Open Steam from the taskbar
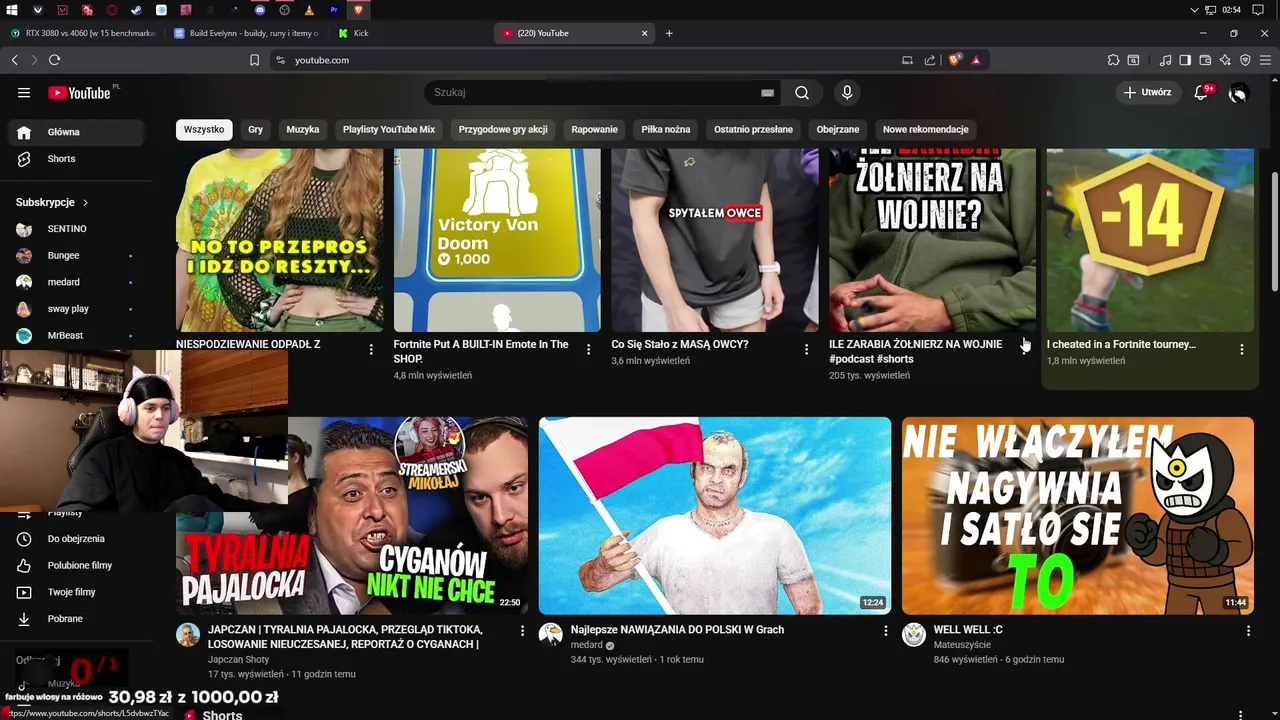The height and width of the screenshot is (720, 1280). pos(136,10)
